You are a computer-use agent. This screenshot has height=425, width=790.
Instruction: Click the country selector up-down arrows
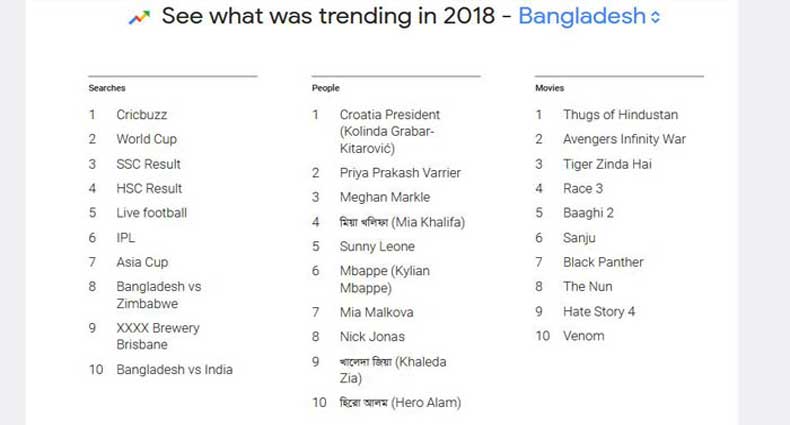coord(656,18)
